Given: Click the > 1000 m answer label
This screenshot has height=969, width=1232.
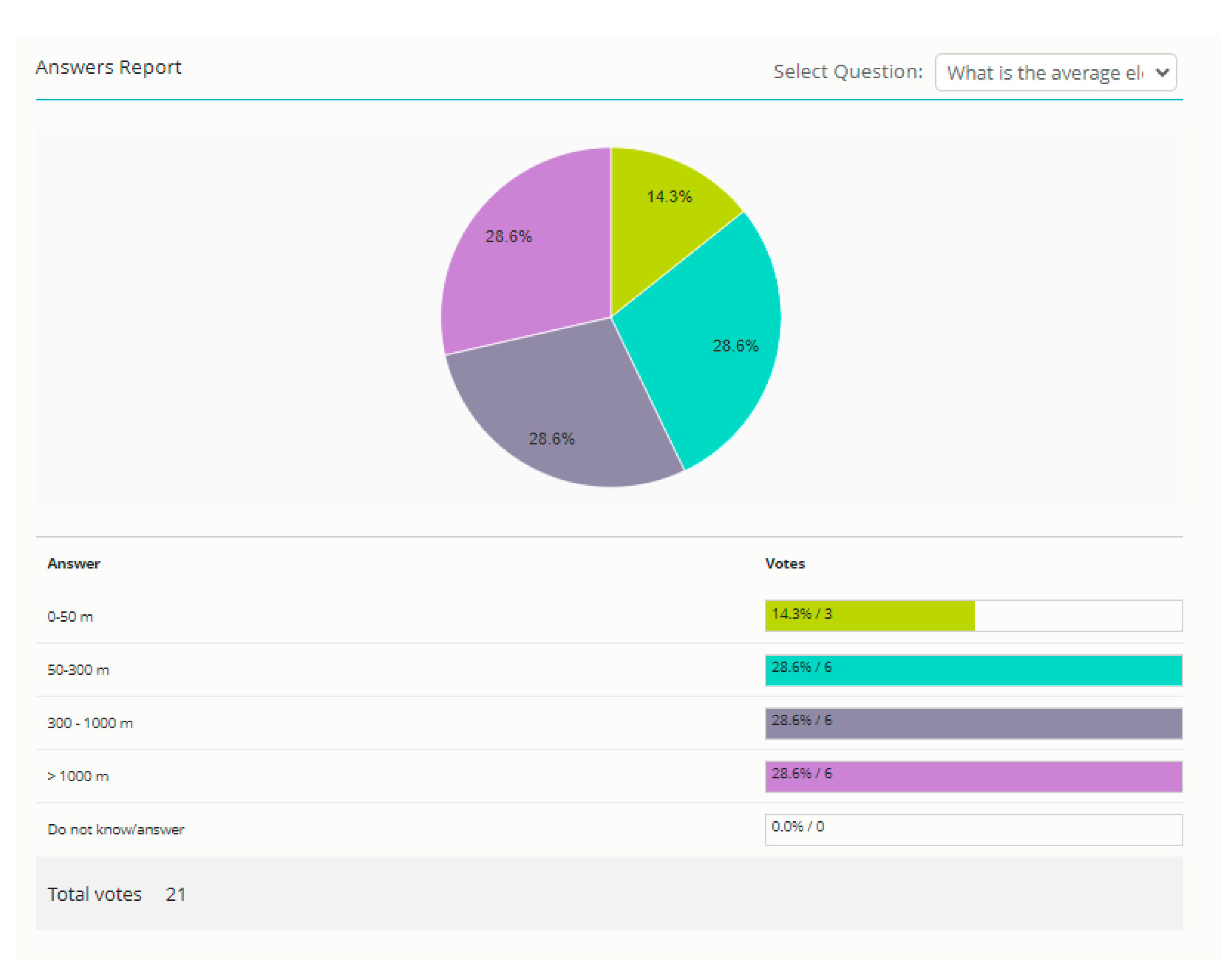Looking at the screenshot, I should 78,776.
